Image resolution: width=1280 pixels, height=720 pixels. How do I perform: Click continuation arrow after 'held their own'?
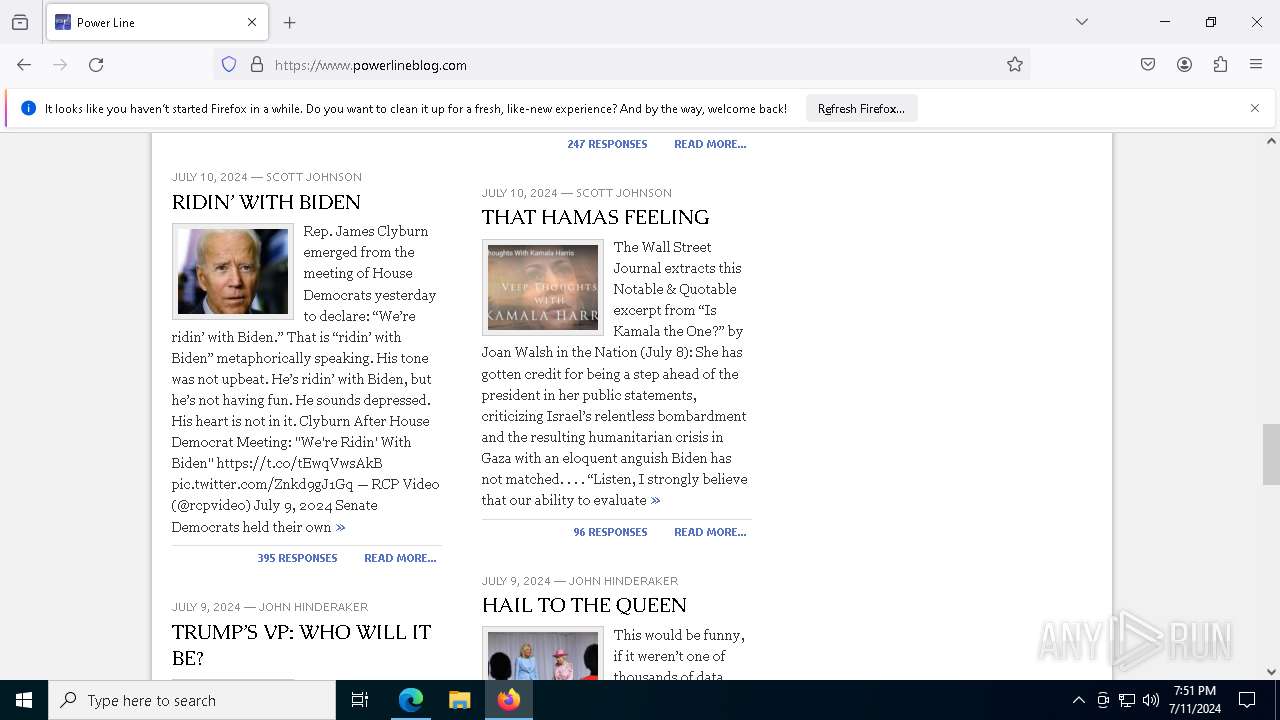(x=341, y=527)
